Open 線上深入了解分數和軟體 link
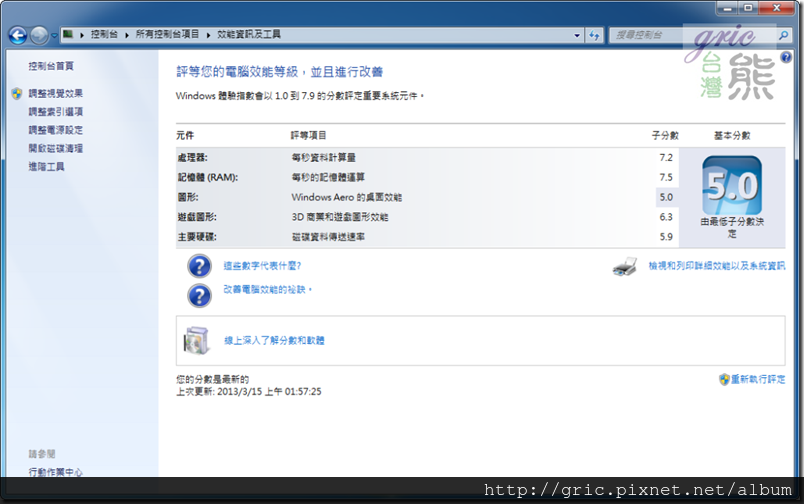This screenshot has width=804, height=504. [x=274, y=340]
